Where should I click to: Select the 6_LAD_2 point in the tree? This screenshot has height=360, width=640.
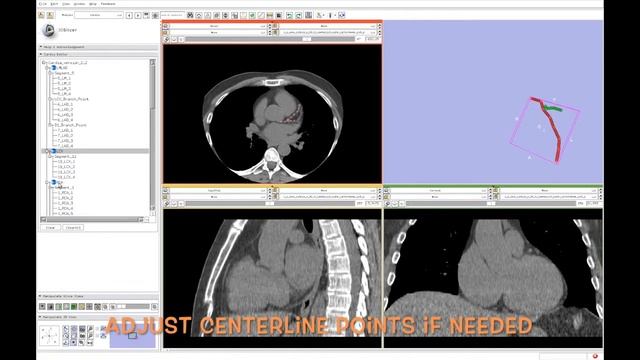pos(65,109)
